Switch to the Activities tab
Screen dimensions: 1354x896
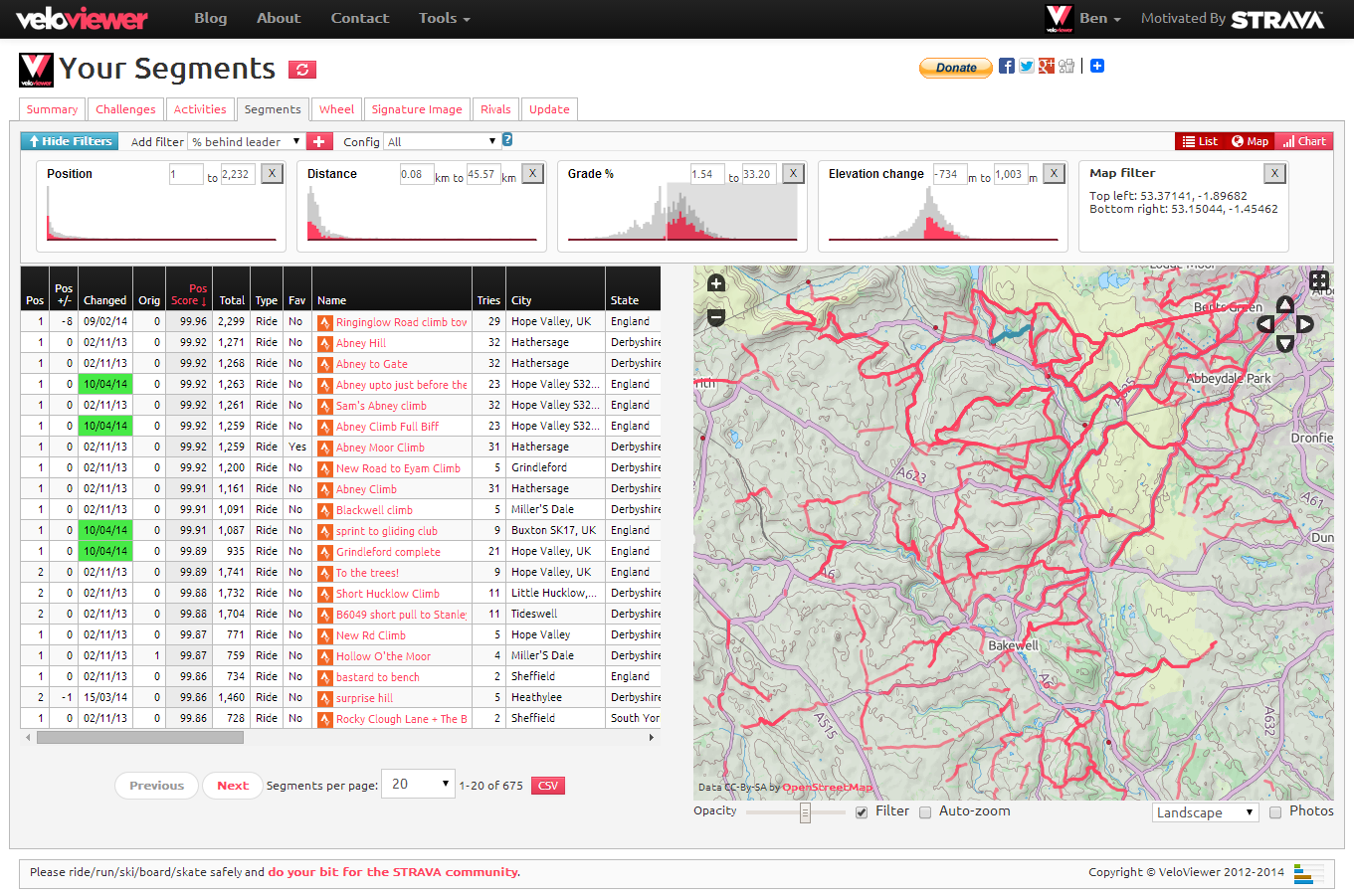pos(200,109)
